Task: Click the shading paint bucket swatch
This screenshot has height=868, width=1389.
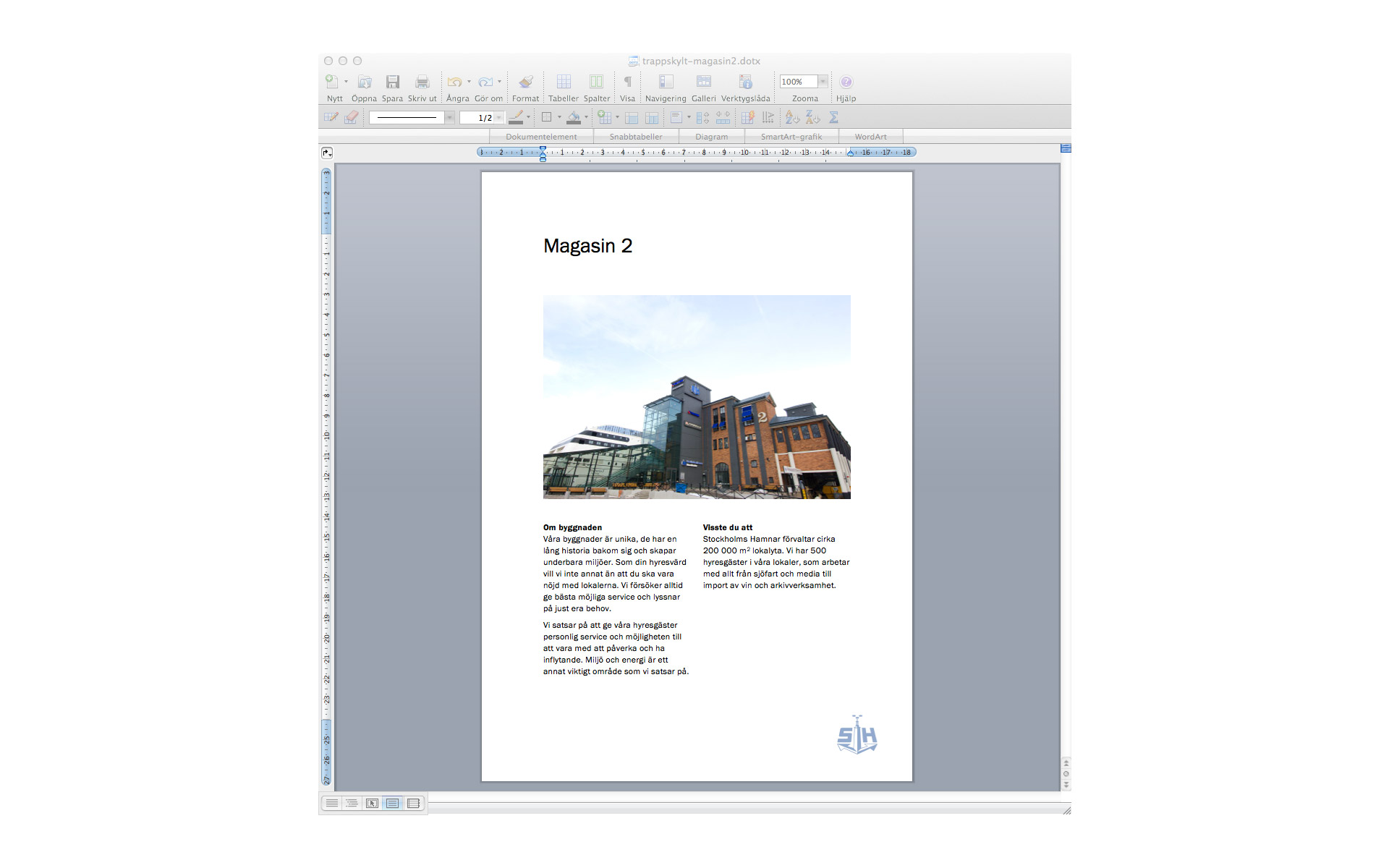Action: [574, 117]
